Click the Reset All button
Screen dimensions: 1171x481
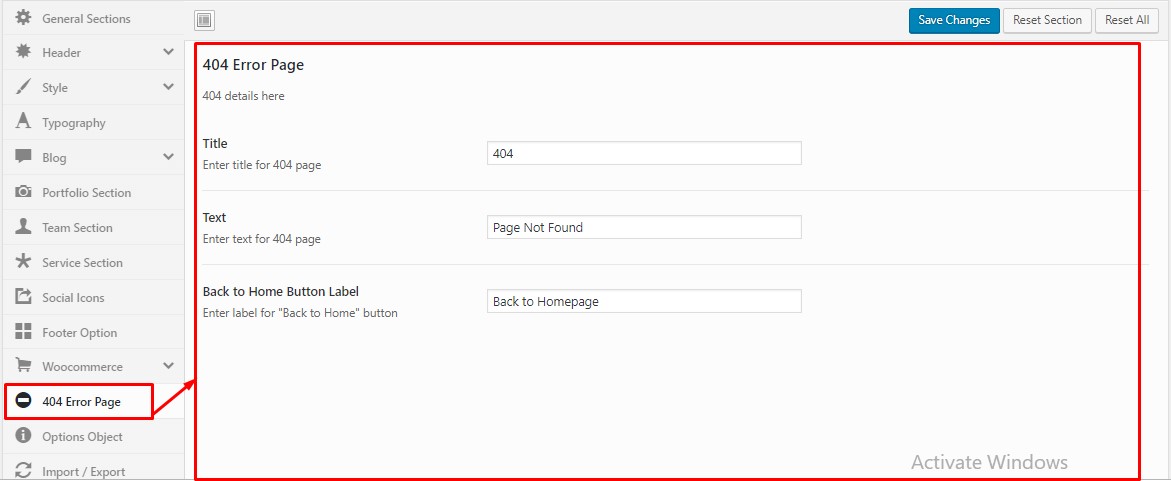click(x=1126, y=20)
